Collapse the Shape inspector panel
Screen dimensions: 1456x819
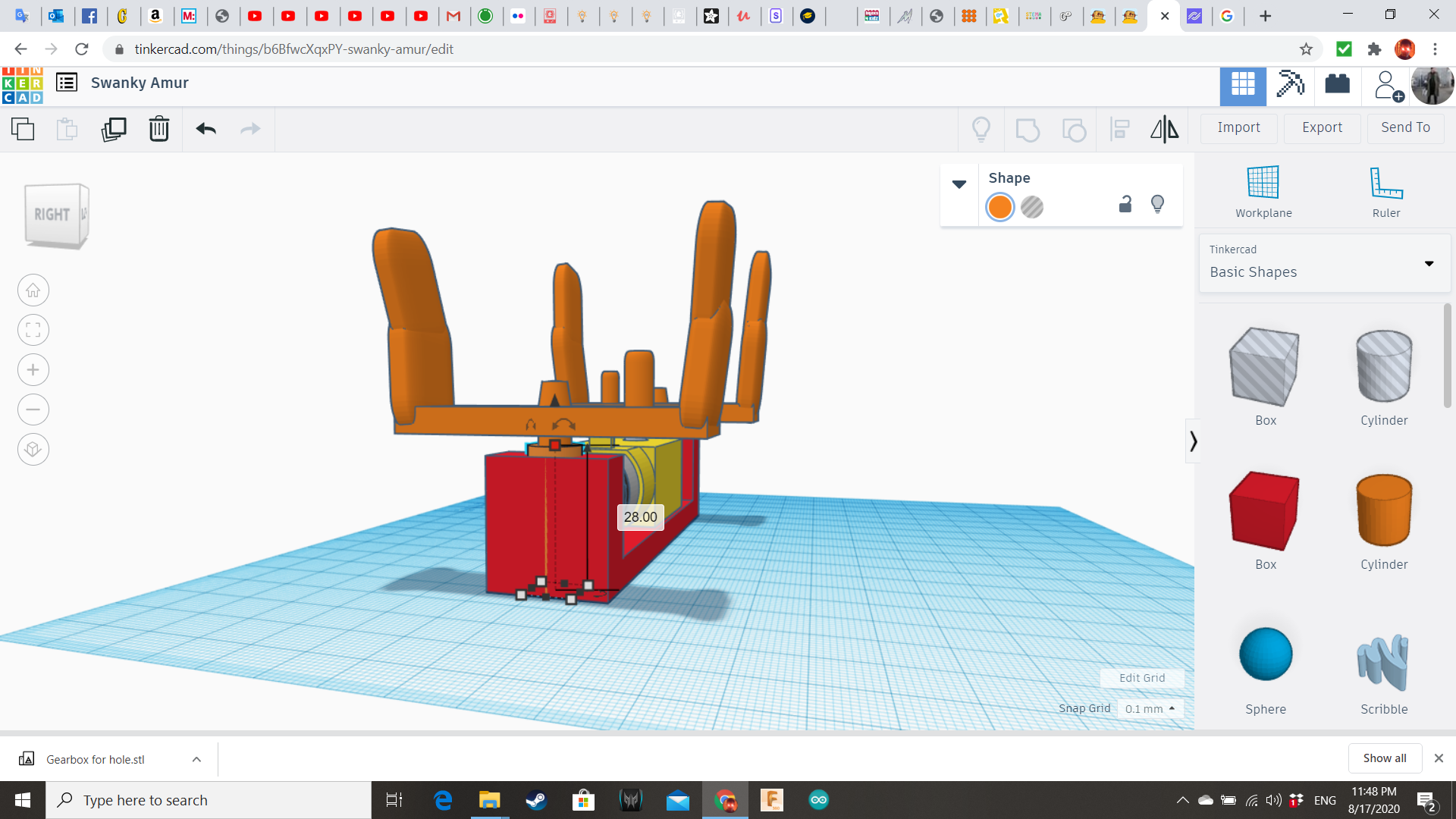coord(959,184)
